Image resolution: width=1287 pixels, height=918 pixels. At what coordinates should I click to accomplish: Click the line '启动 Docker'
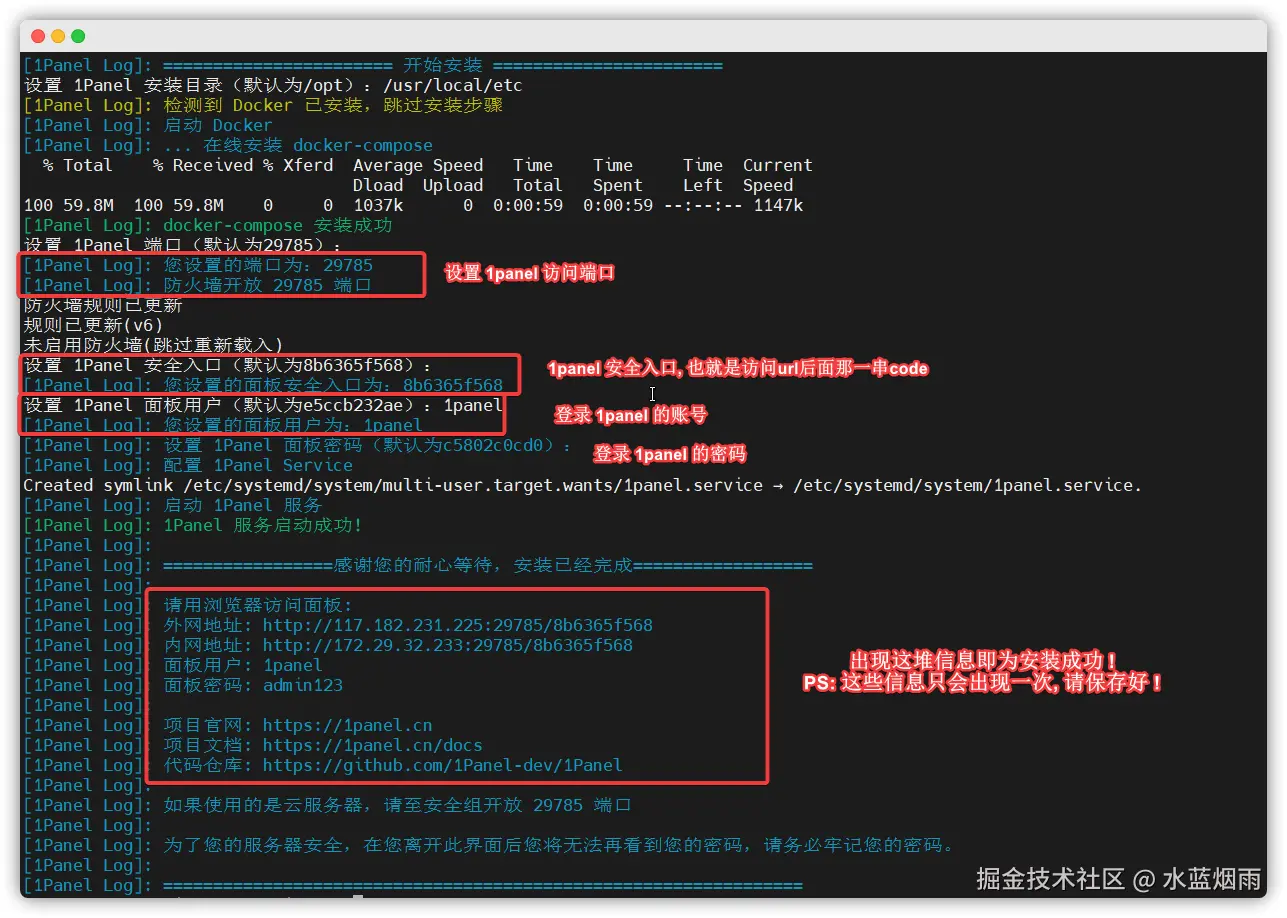[x=217, y=125]
